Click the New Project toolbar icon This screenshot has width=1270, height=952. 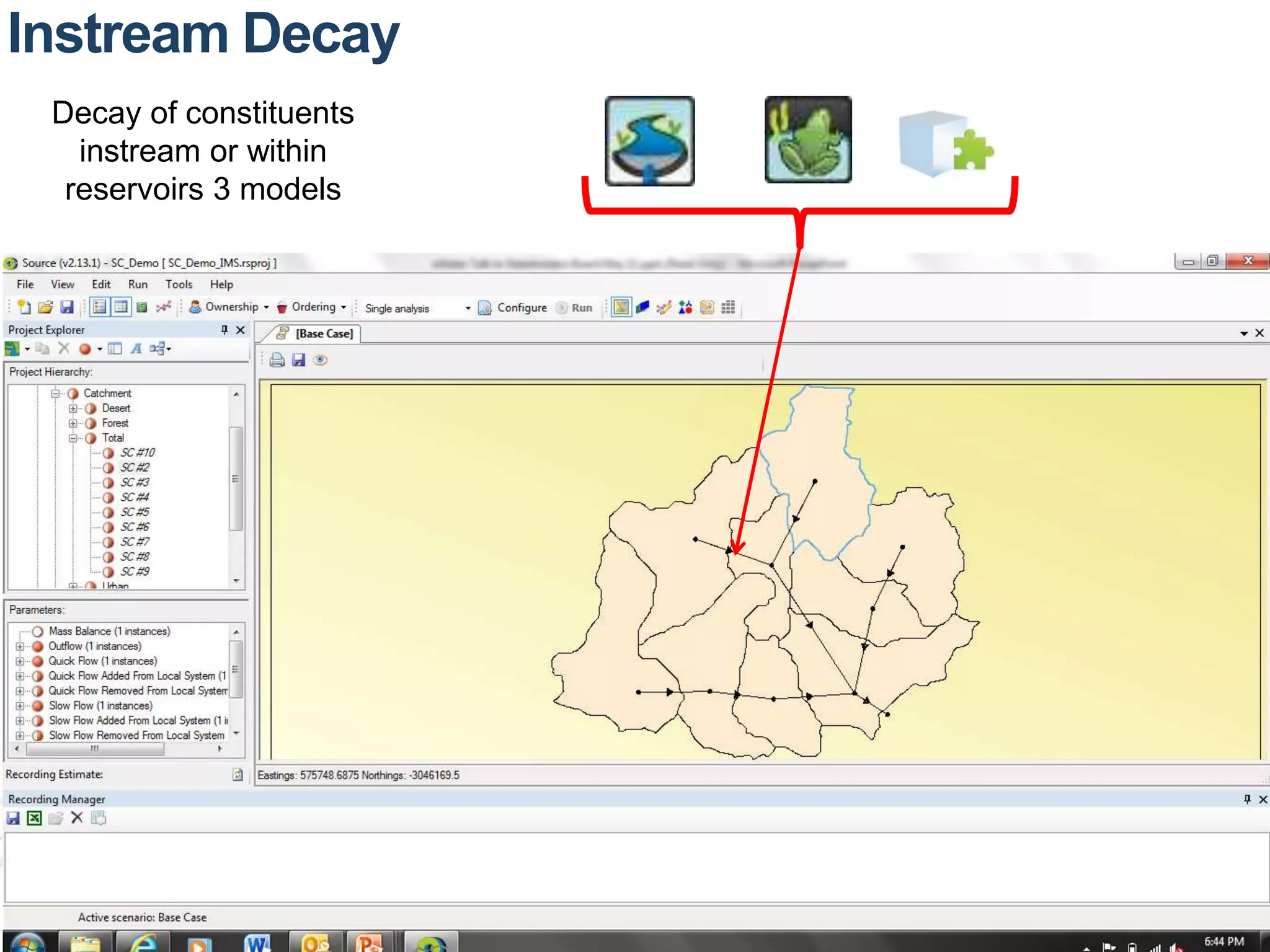tap(24, 307)
